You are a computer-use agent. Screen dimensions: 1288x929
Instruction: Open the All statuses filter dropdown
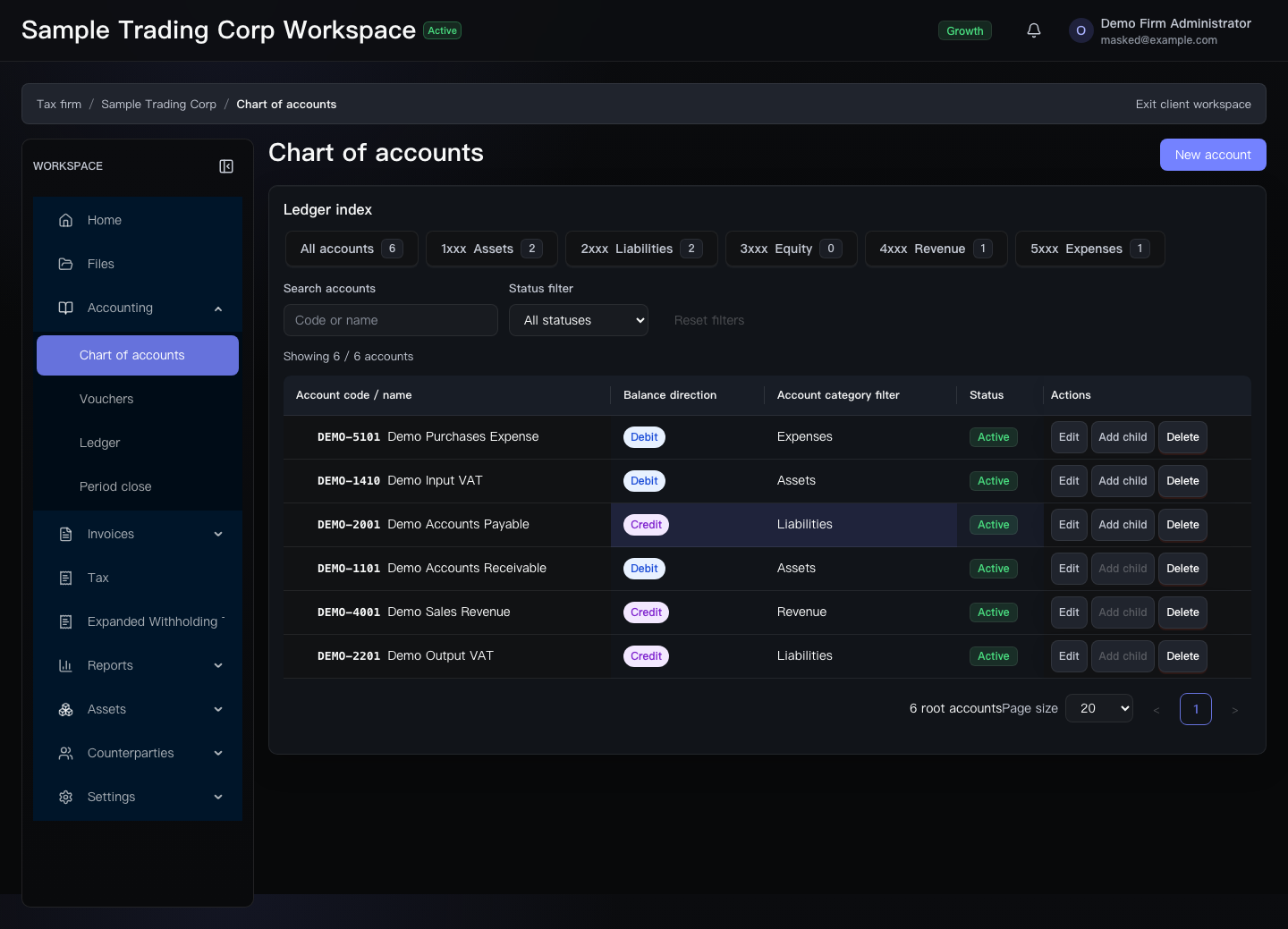(x=579, y=320)
